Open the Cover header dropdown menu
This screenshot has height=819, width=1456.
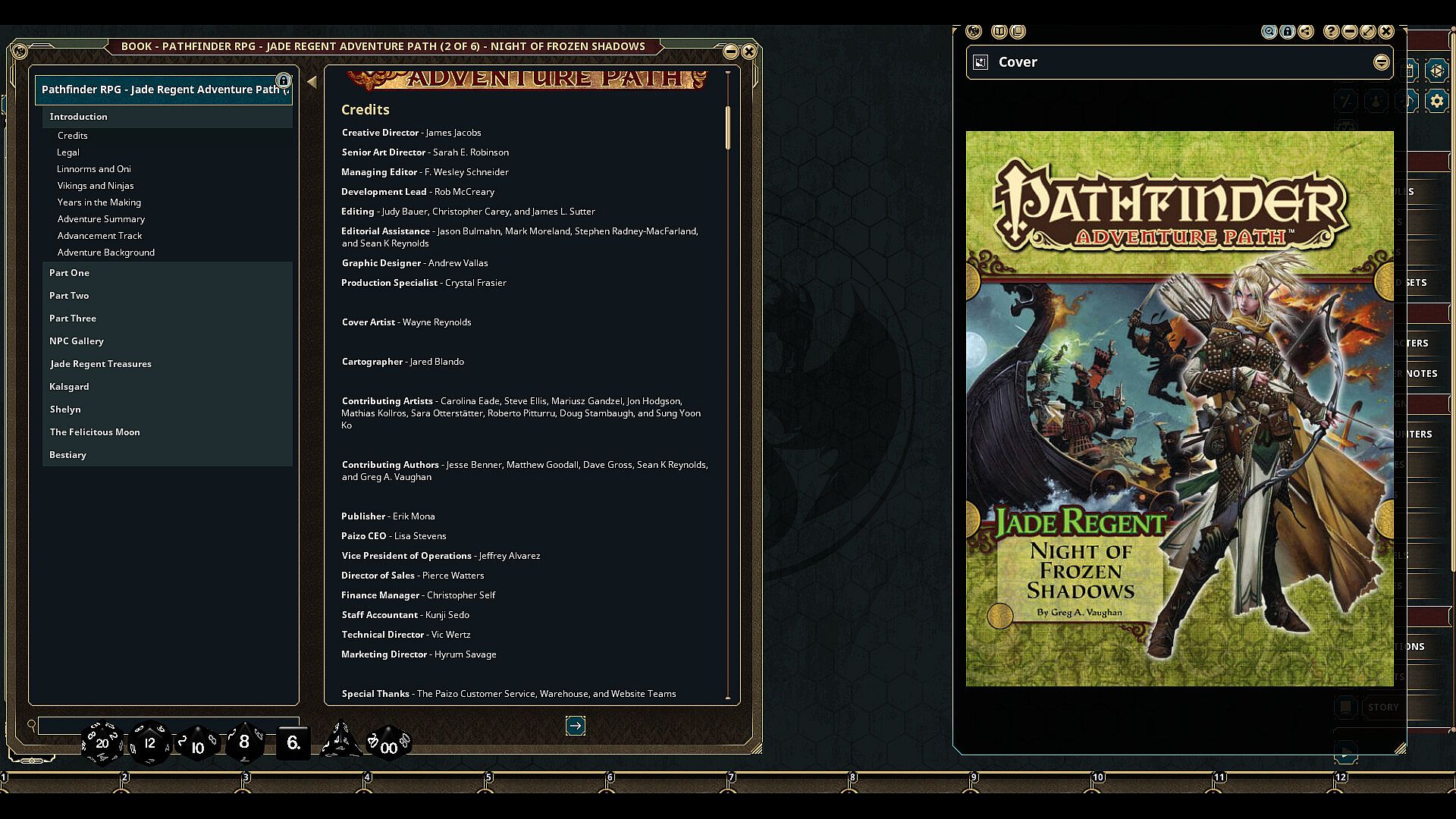coord(1381,62)
